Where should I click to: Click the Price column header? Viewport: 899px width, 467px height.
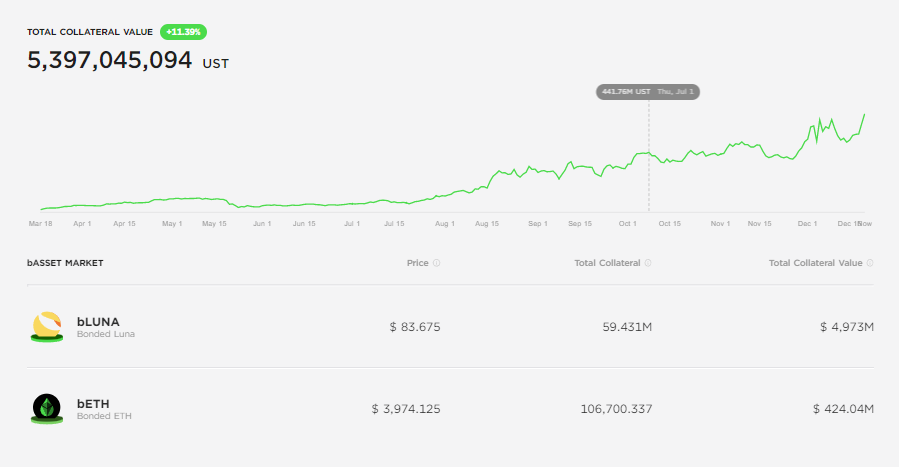coord(417,263)
